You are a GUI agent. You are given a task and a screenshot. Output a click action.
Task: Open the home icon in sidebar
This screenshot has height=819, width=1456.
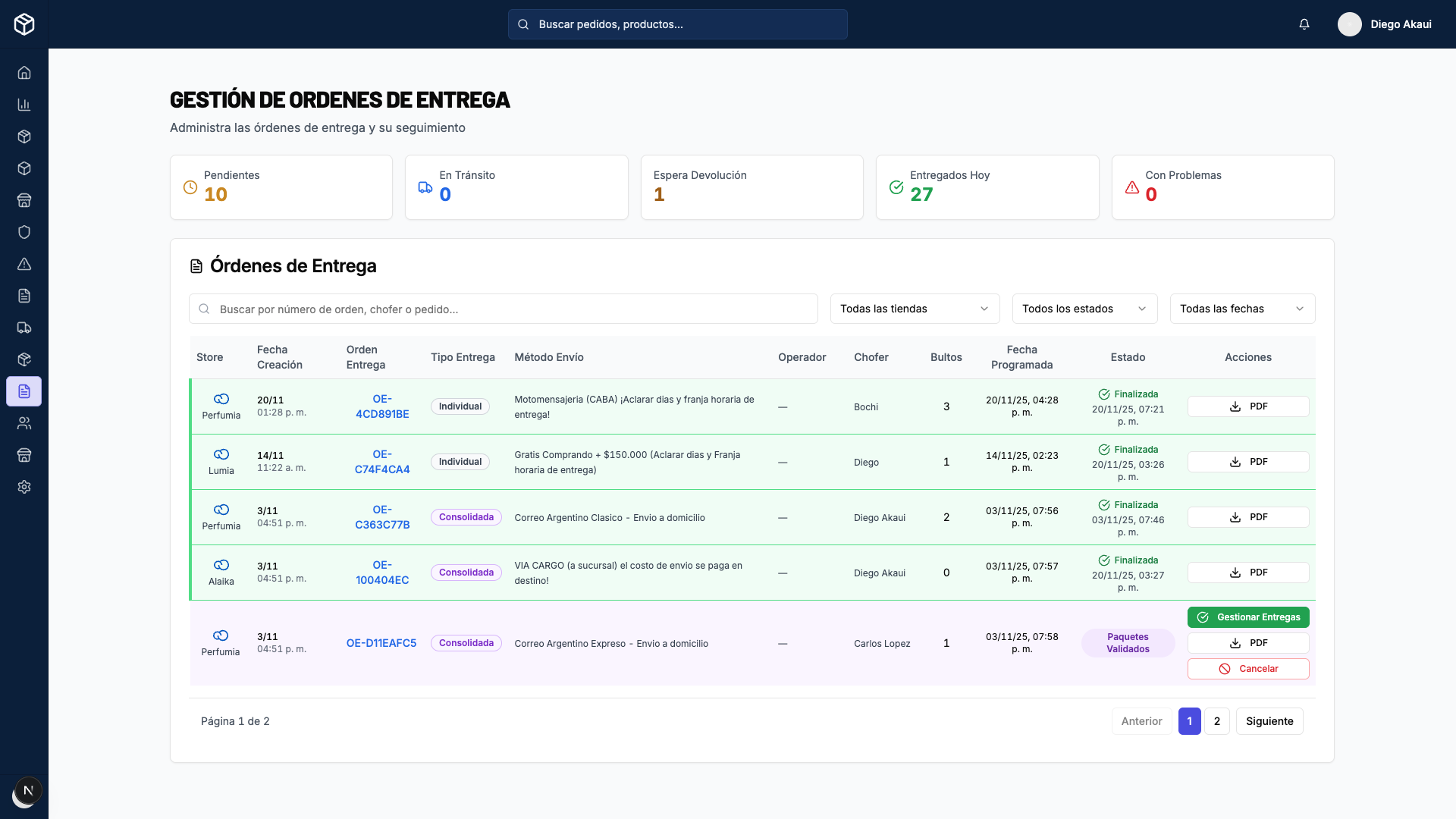(x=24, y=73)
